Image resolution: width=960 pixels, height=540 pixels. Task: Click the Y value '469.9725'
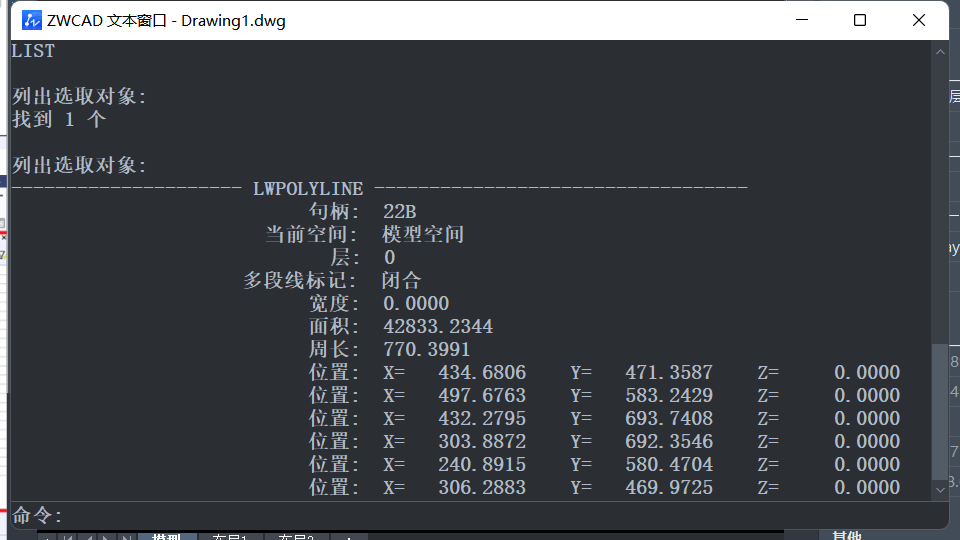point(669,487)
